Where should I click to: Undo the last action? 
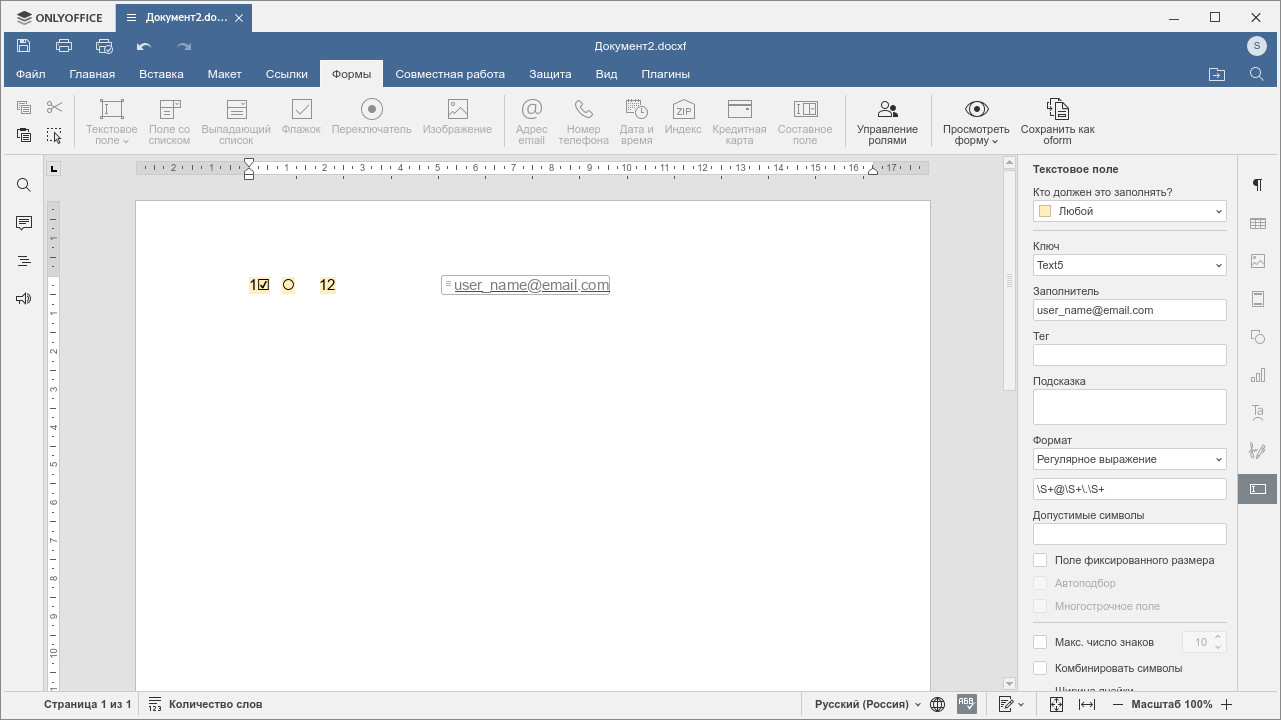pyautogui.click(x=144, y=46)
